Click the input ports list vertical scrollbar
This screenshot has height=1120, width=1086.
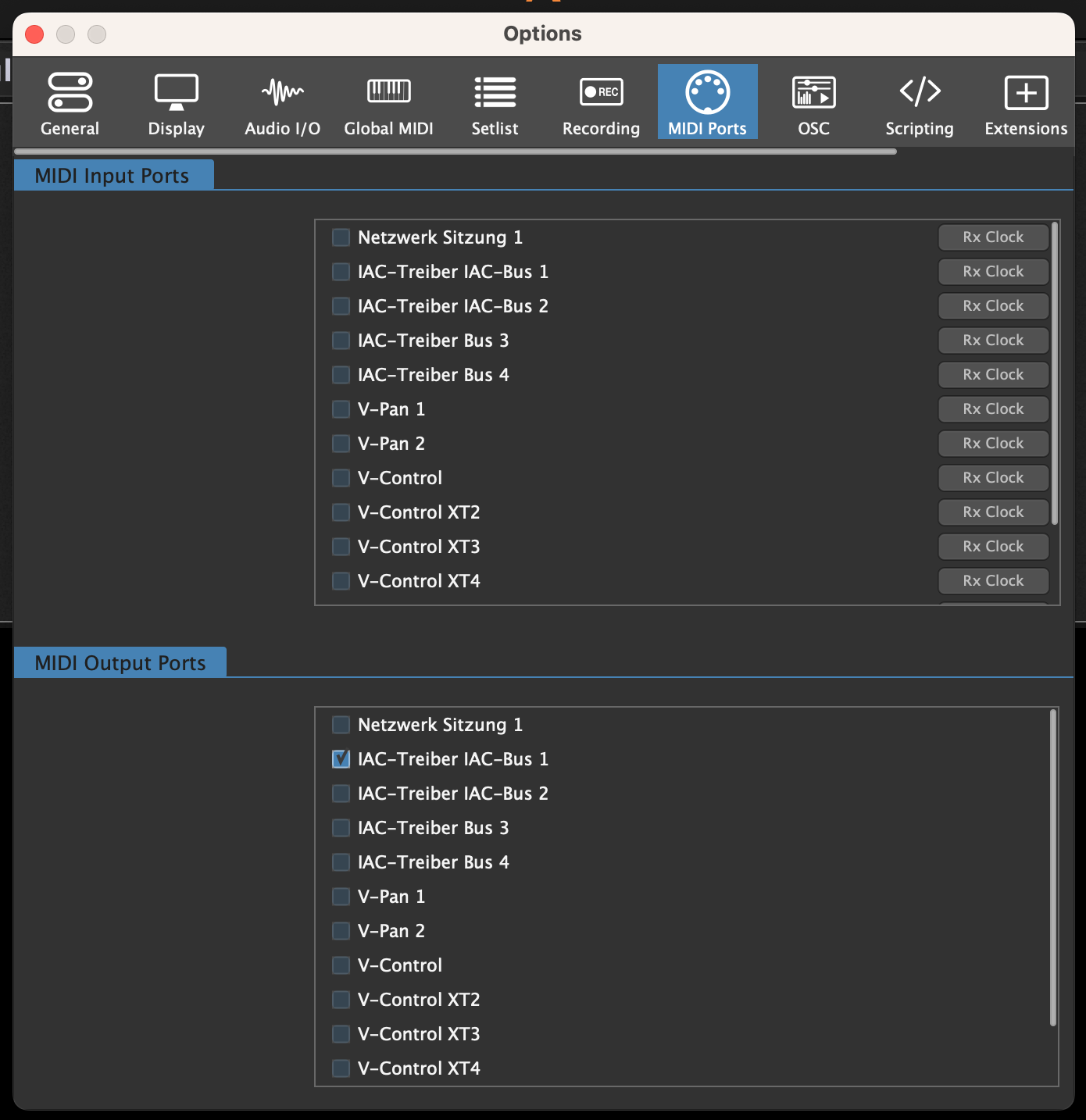tap(1055, 374)
